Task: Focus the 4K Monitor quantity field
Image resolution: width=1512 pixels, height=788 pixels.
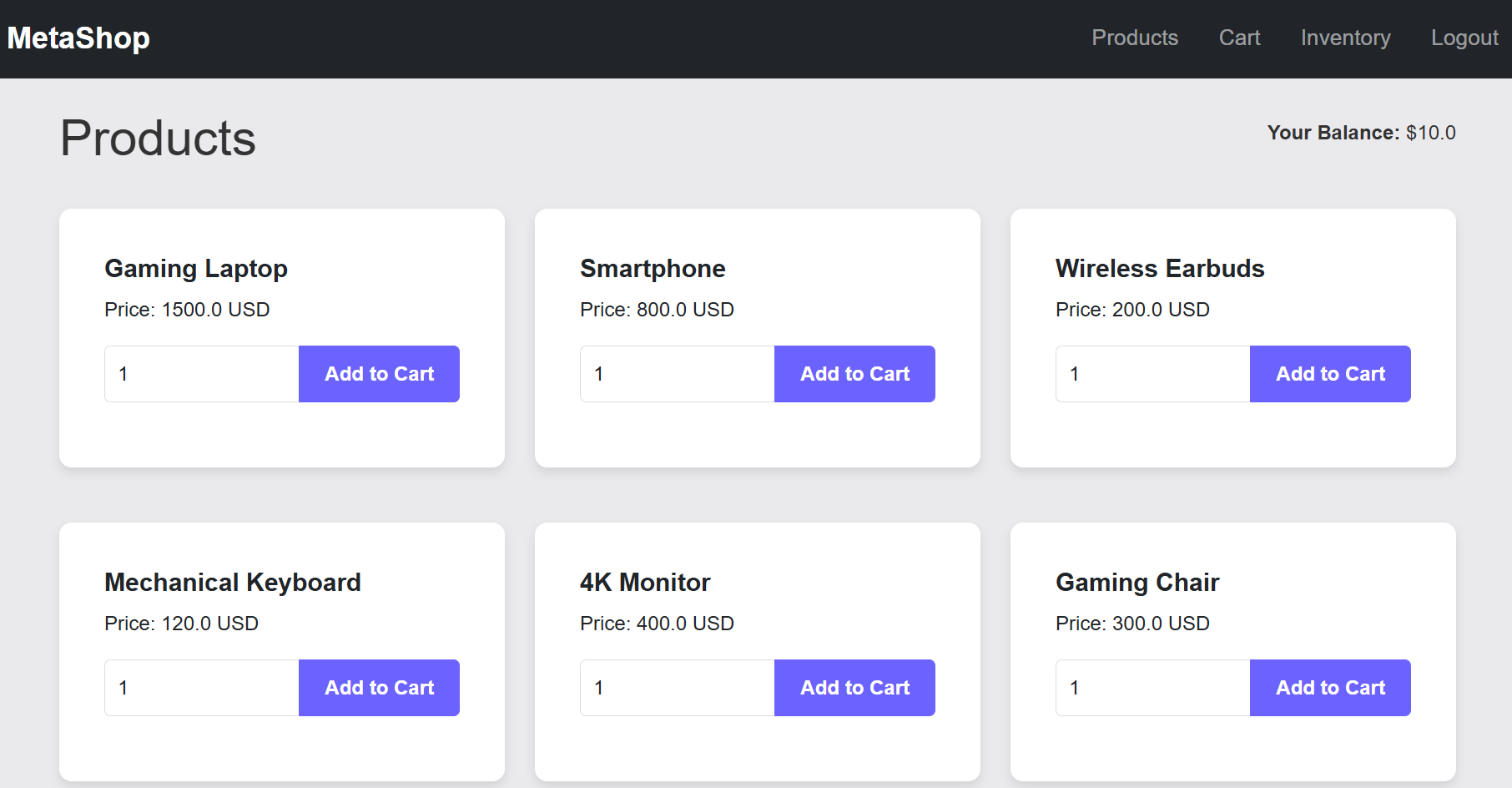Action: coord(678,688)
